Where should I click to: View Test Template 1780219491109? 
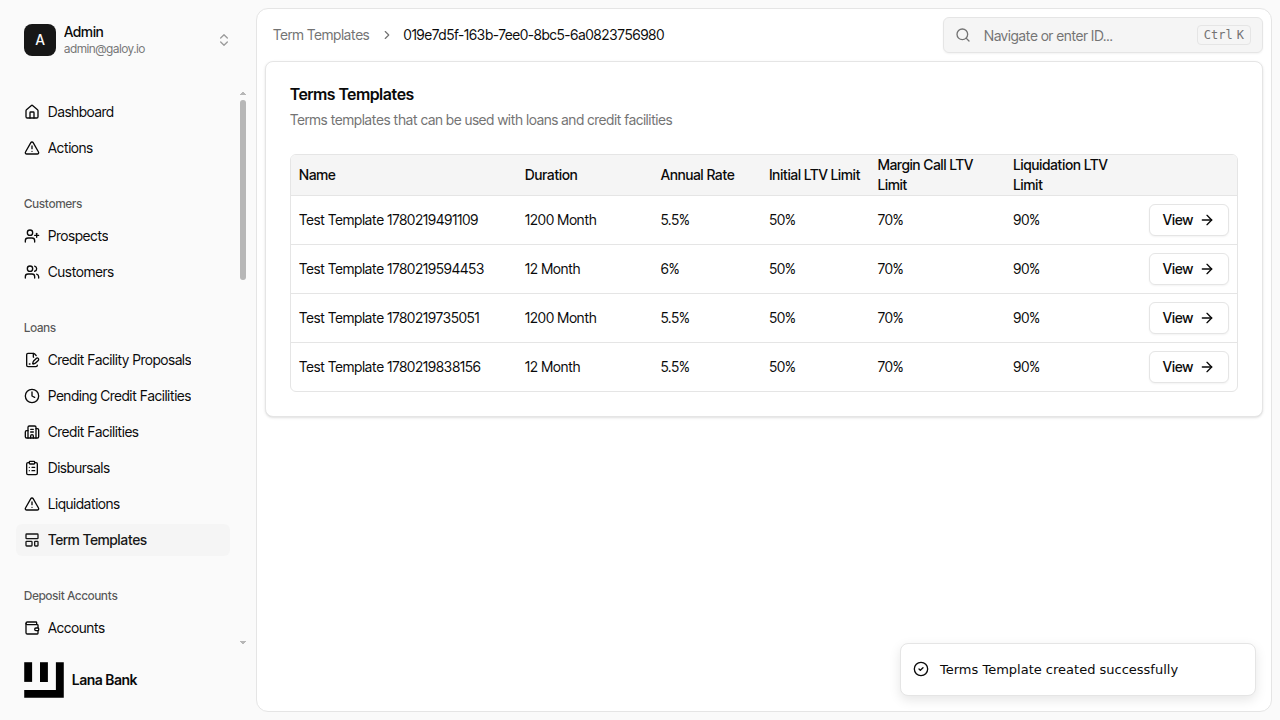[1188, 220]
